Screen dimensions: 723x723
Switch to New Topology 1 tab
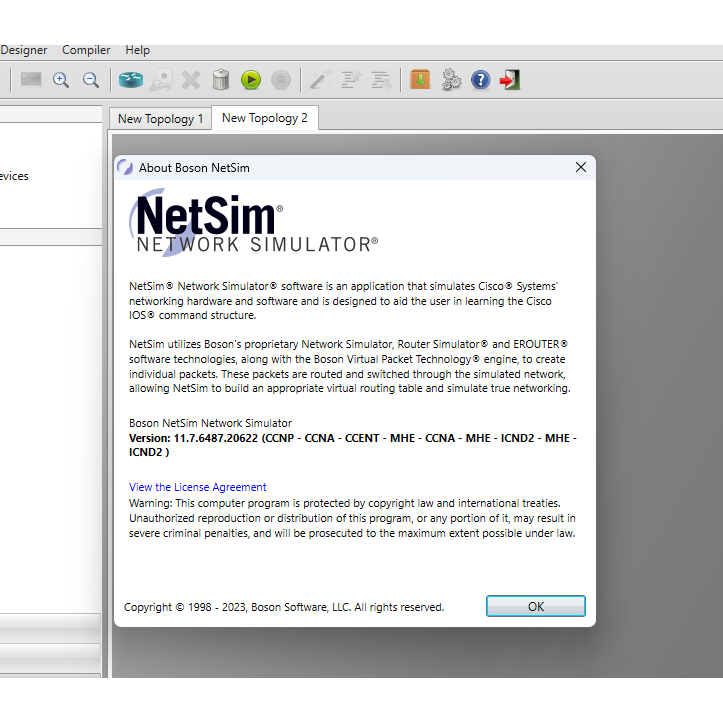point(160,119)
